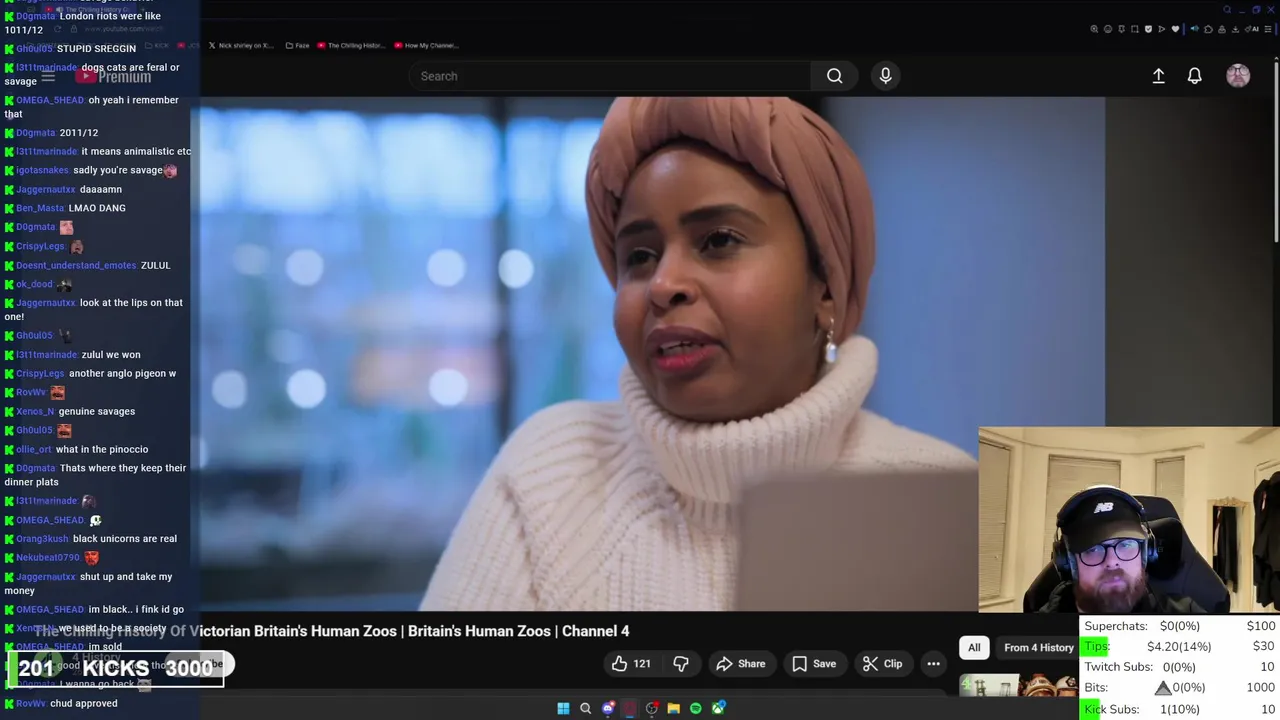Viewport: 1280px width, 720px height.
Task: Click chat username Ben_Masta
Action: pyautogui.click(x=40, y=208)
